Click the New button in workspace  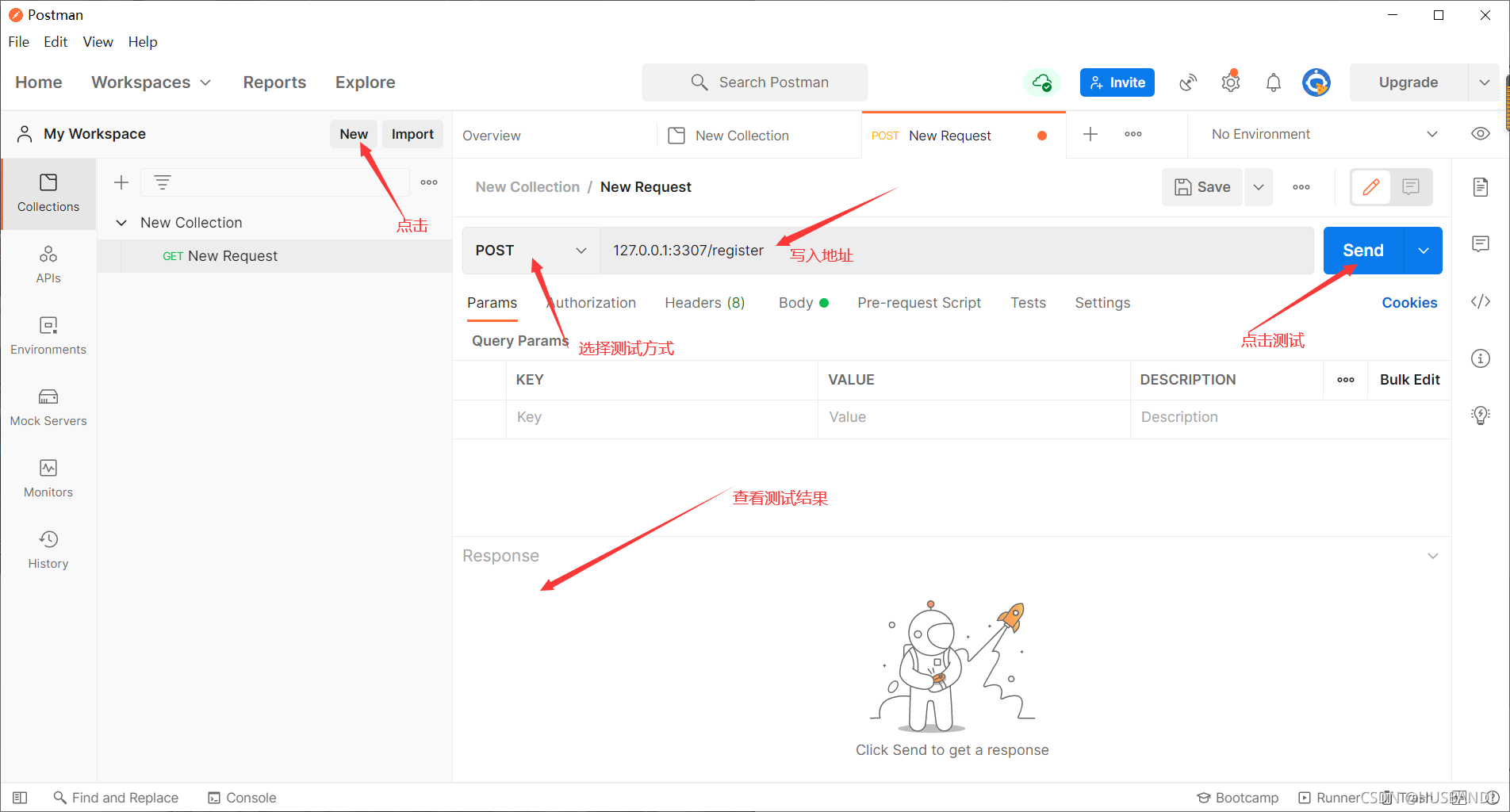354,134
